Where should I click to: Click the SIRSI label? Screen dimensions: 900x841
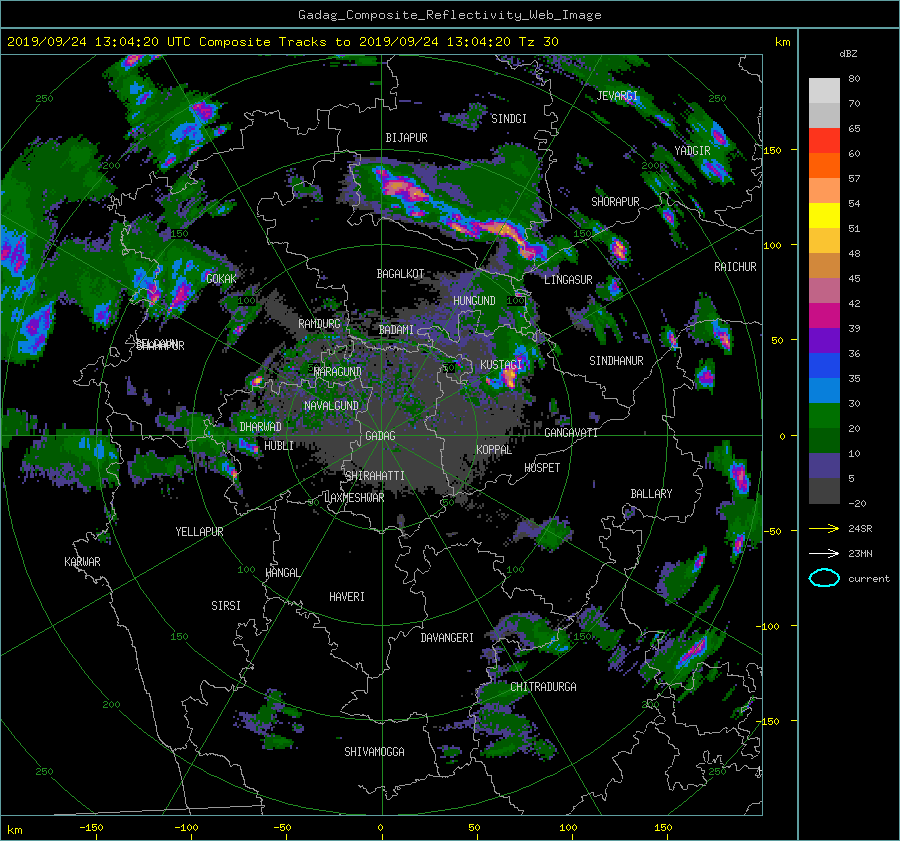(x=226, y=606)
